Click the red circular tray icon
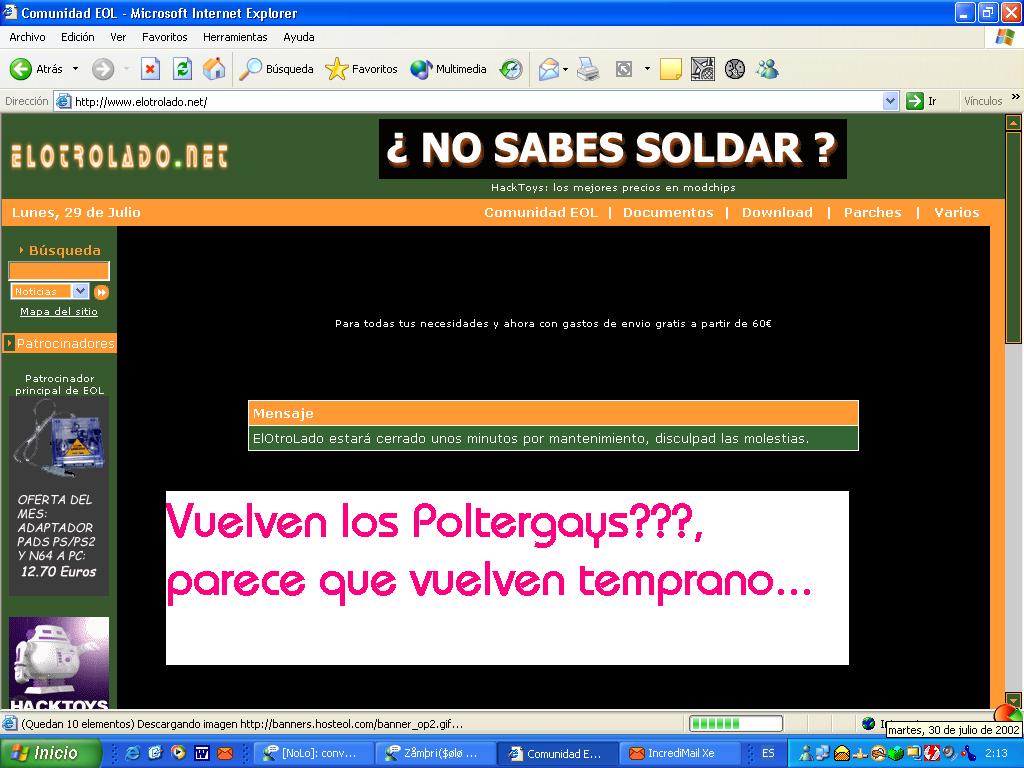Screen dimensions: 1024x768 tap(931, 753)
